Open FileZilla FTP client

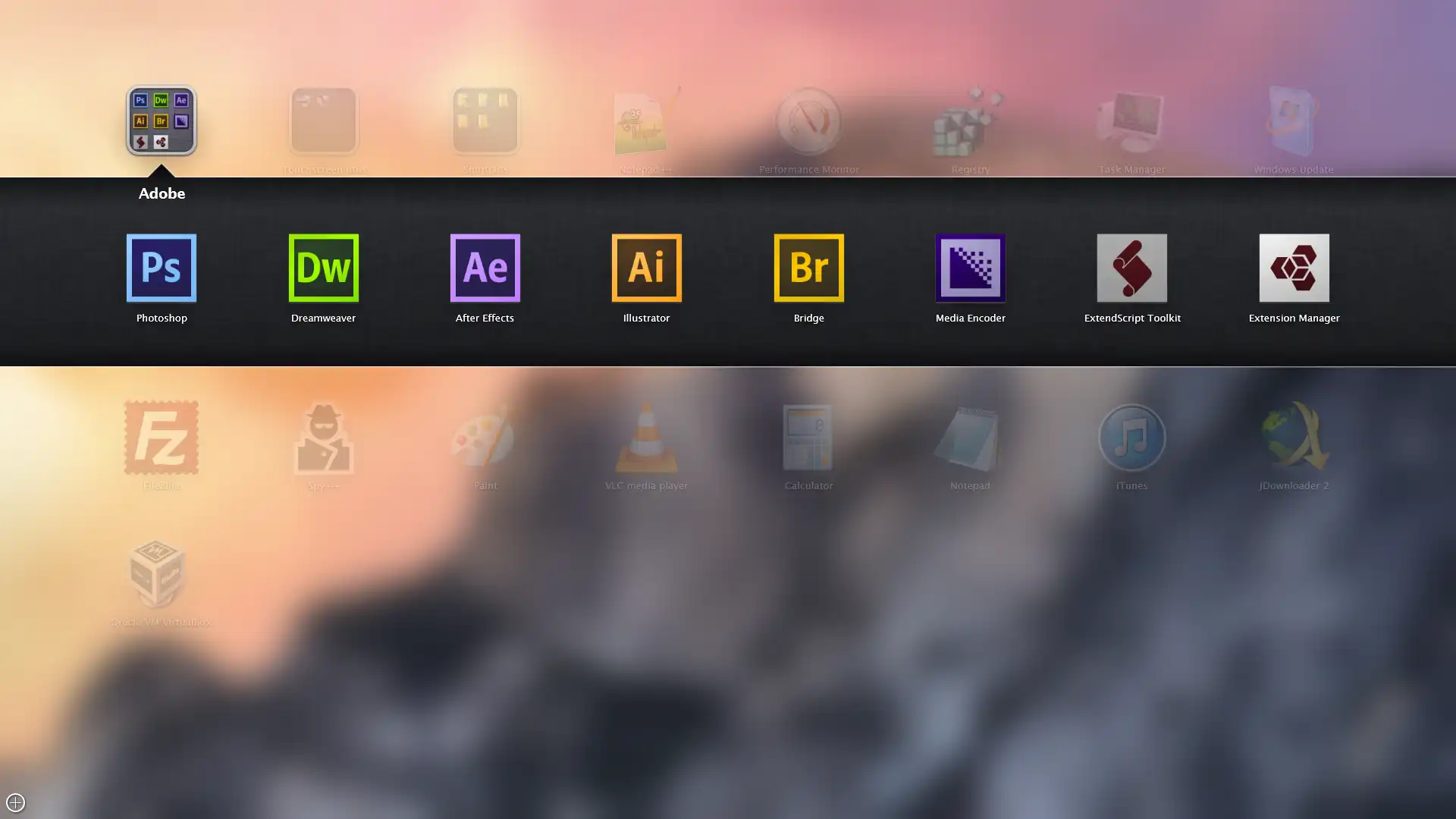coord(162,437)
